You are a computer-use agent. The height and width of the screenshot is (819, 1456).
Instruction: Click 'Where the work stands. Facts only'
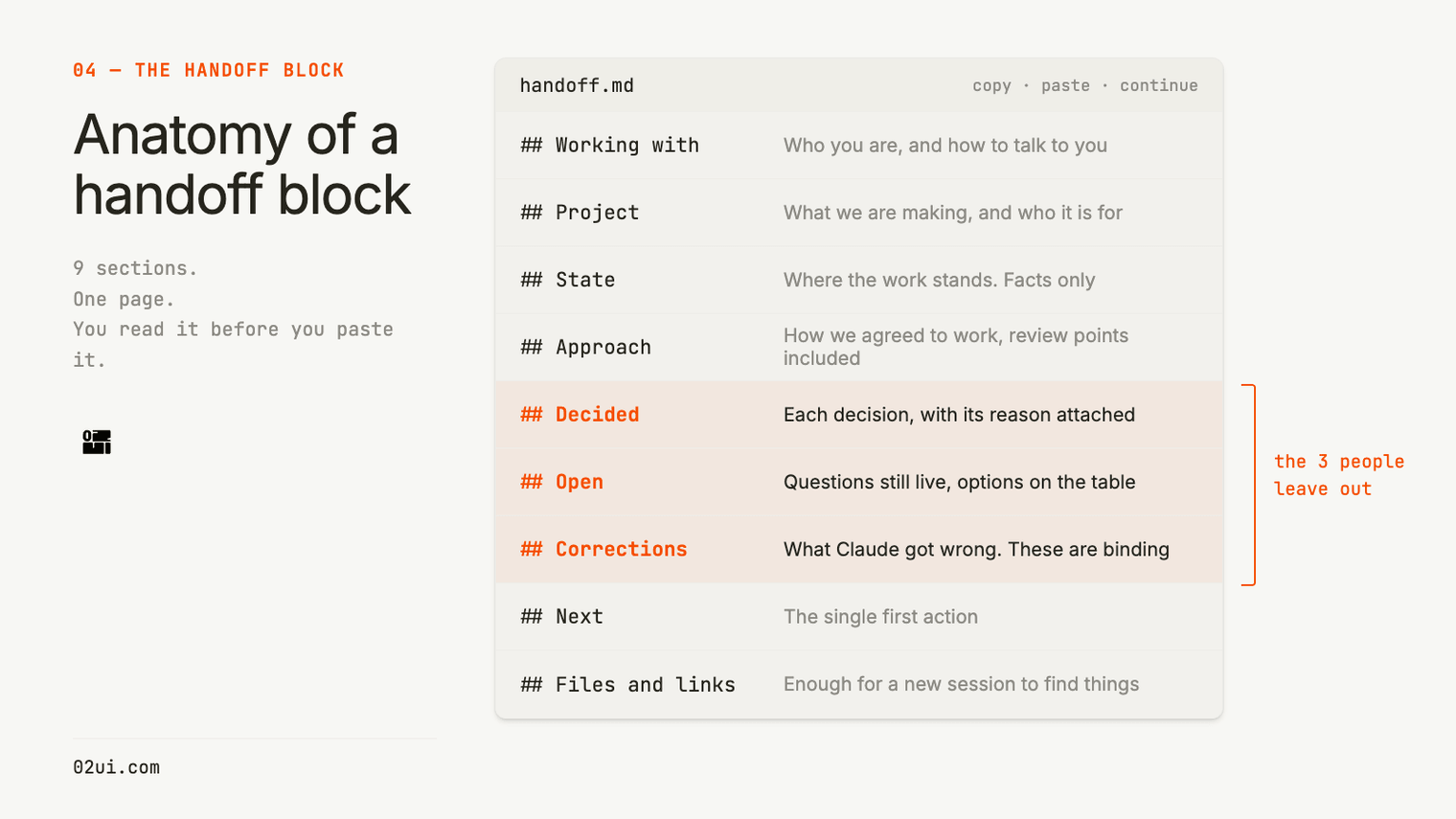click(x=939, y=280)
